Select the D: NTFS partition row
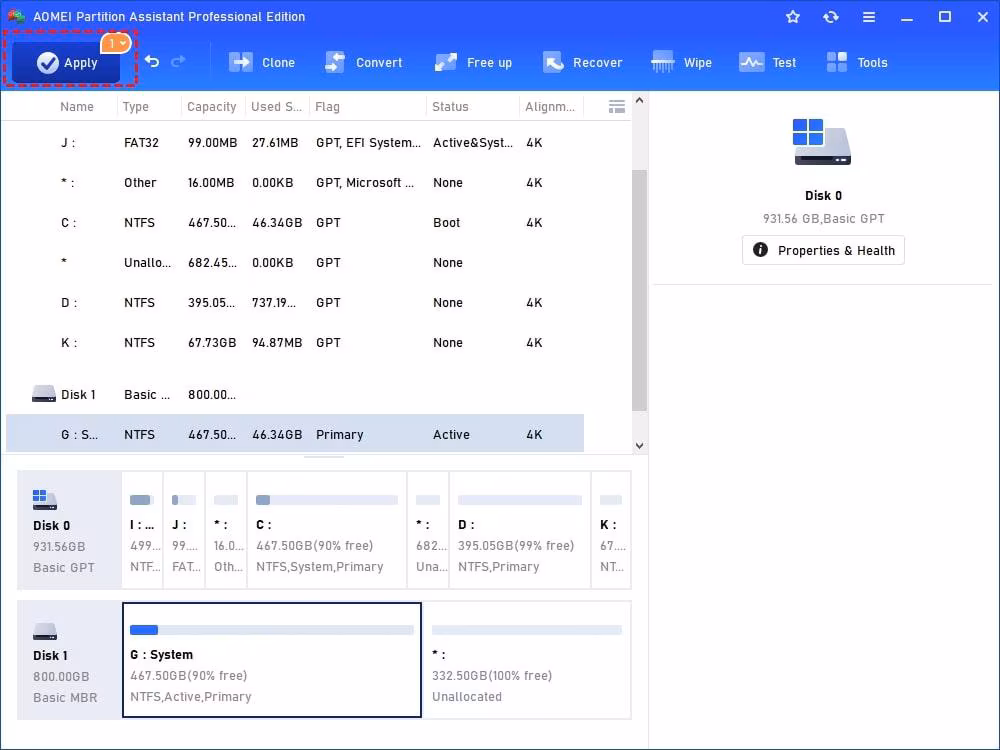This screenshot has height=750, width=1000. pos(295,303)
